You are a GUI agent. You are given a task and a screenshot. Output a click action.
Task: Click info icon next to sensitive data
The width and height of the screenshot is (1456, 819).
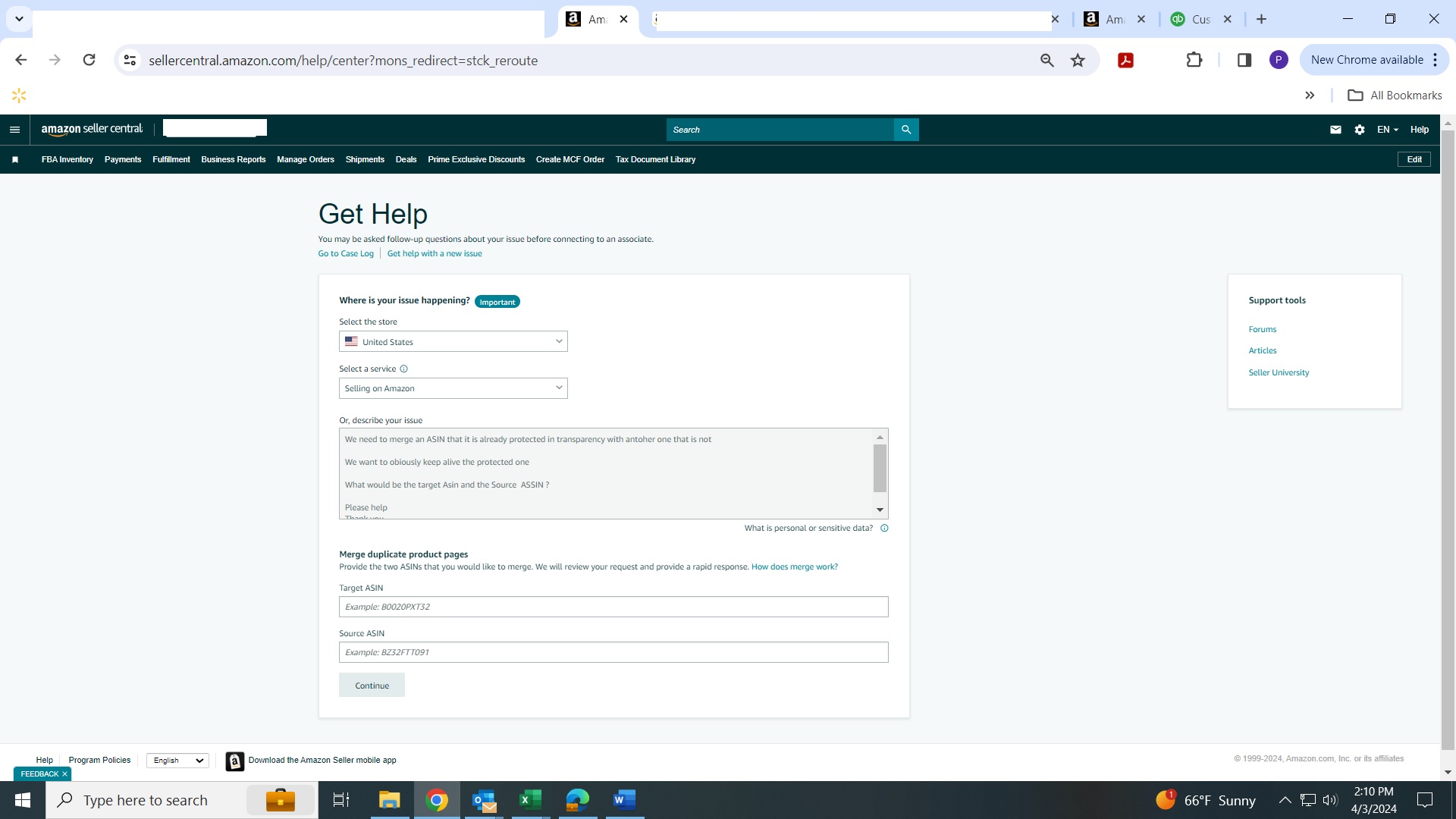884,529
